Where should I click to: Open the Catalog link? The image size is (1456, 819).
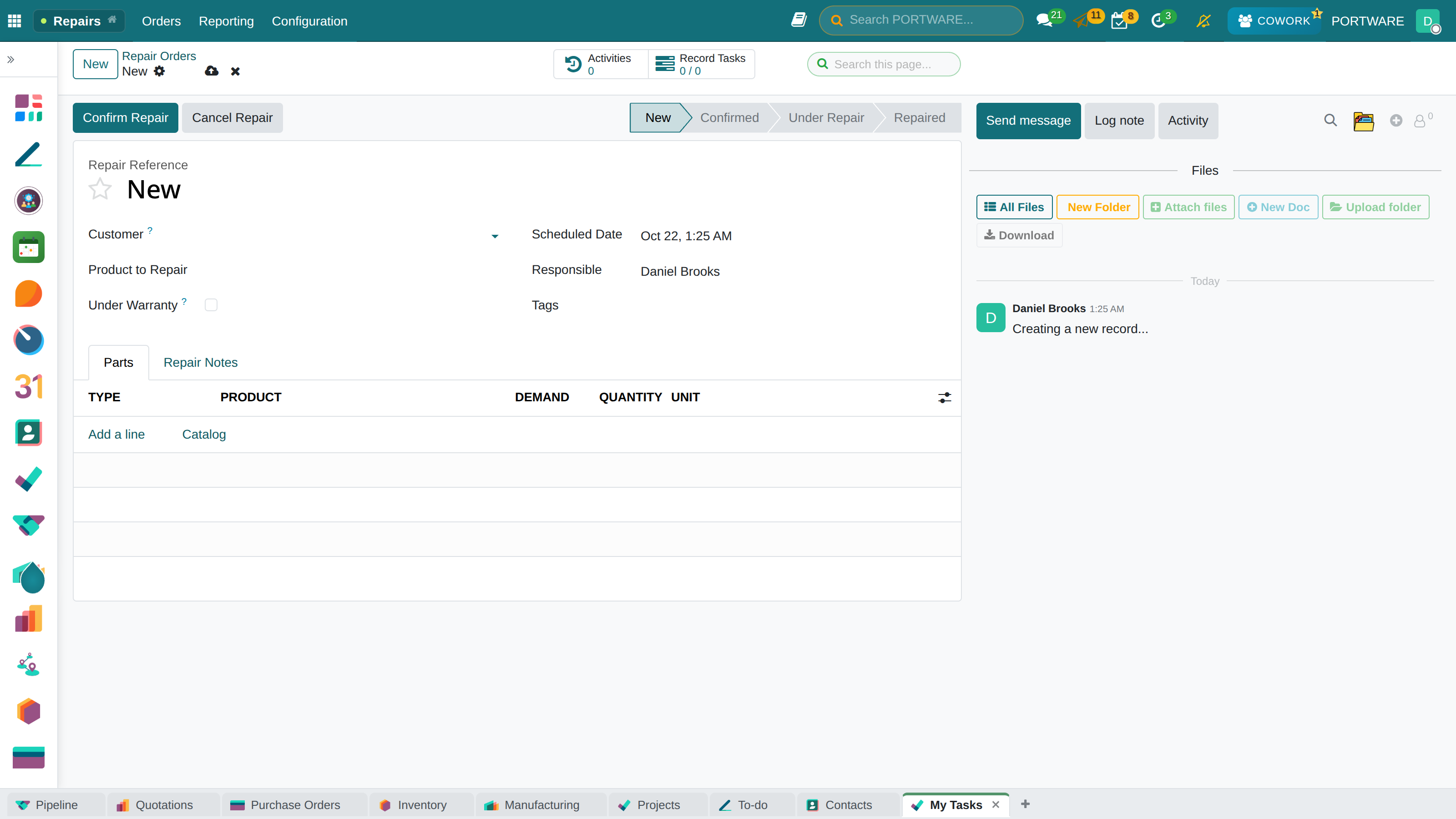click(x=204, y=434)
